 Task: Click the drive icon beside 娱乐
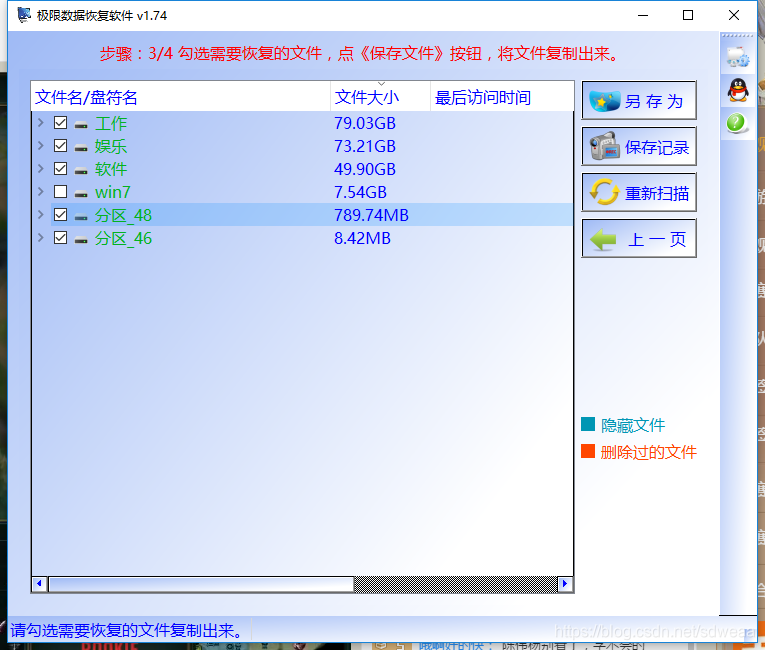coord(81,147)
